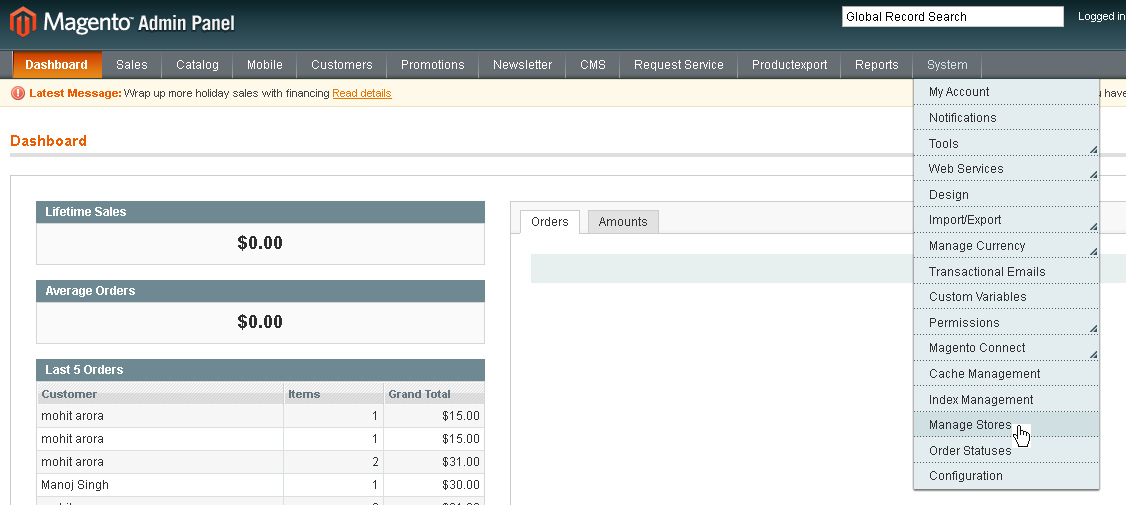Viewport: 1126px width, 505px height.
Task: Open the Productexport menu
Action: 789,65
